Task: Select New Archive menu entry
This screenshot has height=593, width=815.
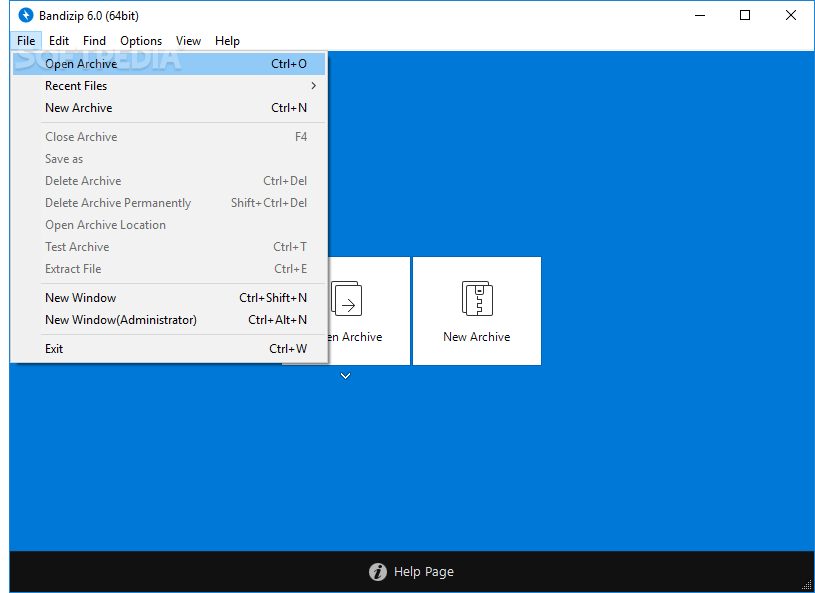Action: point(169,108)
